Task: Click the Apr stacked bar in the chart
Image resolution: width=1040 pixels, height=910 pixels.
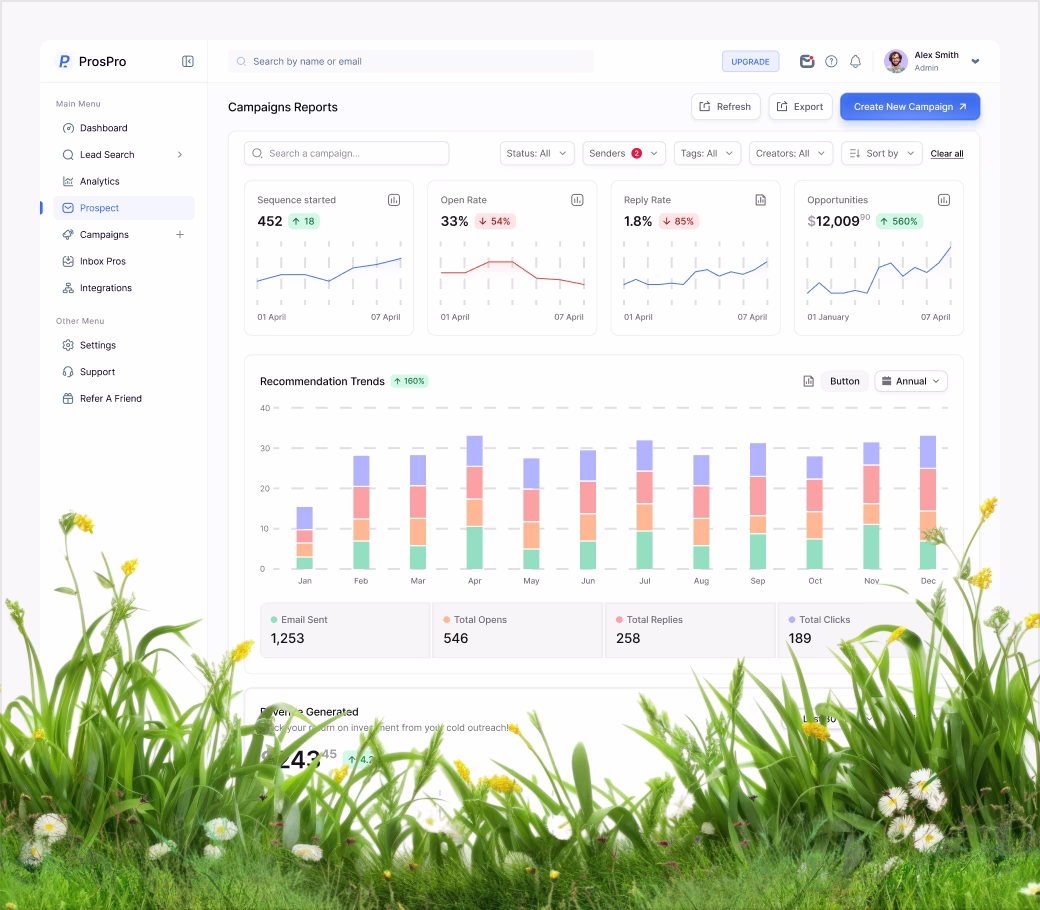Action: coord(474,502)
